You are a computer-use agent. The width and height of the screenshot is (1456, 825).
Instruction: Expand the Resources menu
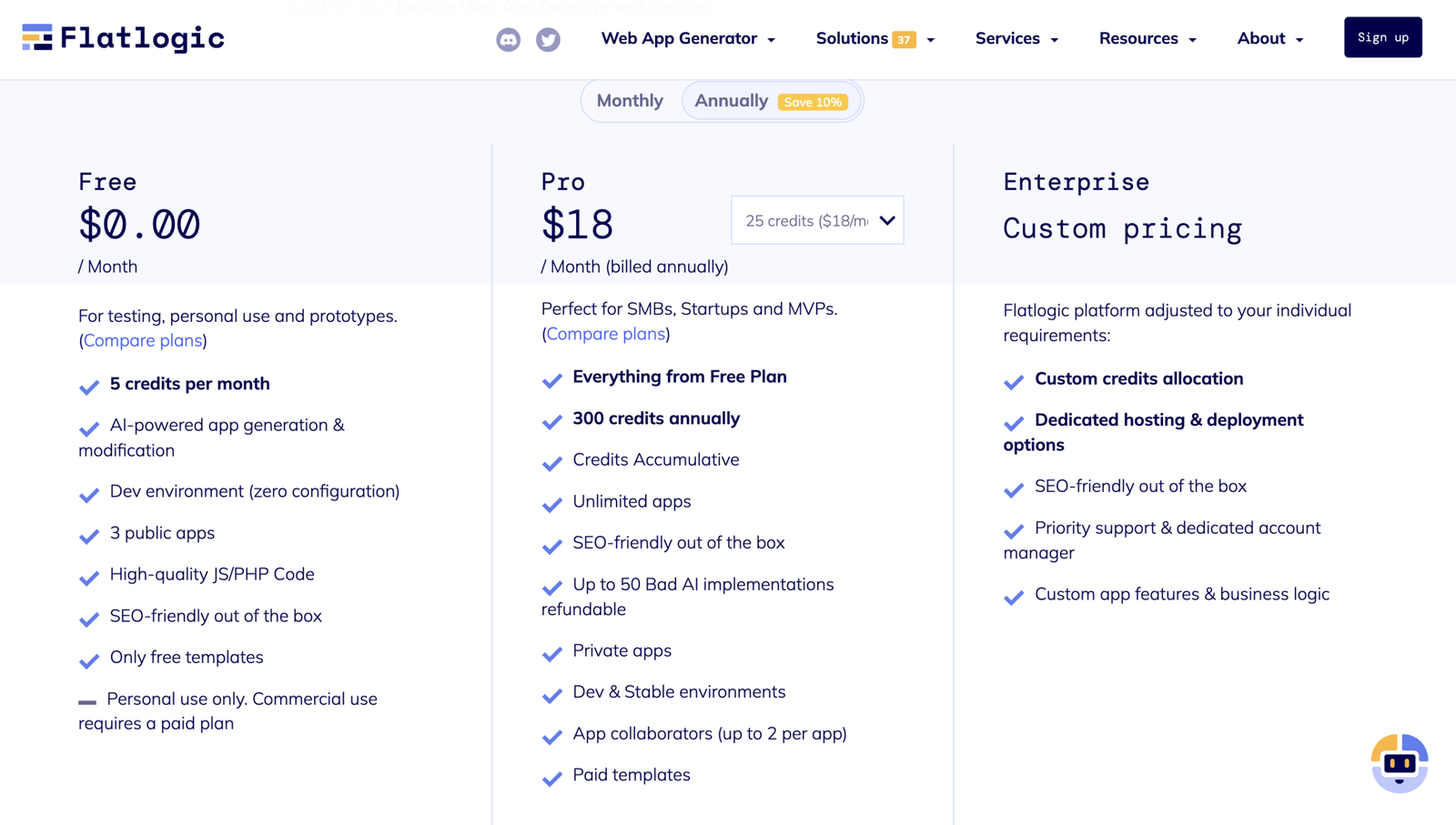1148,38
